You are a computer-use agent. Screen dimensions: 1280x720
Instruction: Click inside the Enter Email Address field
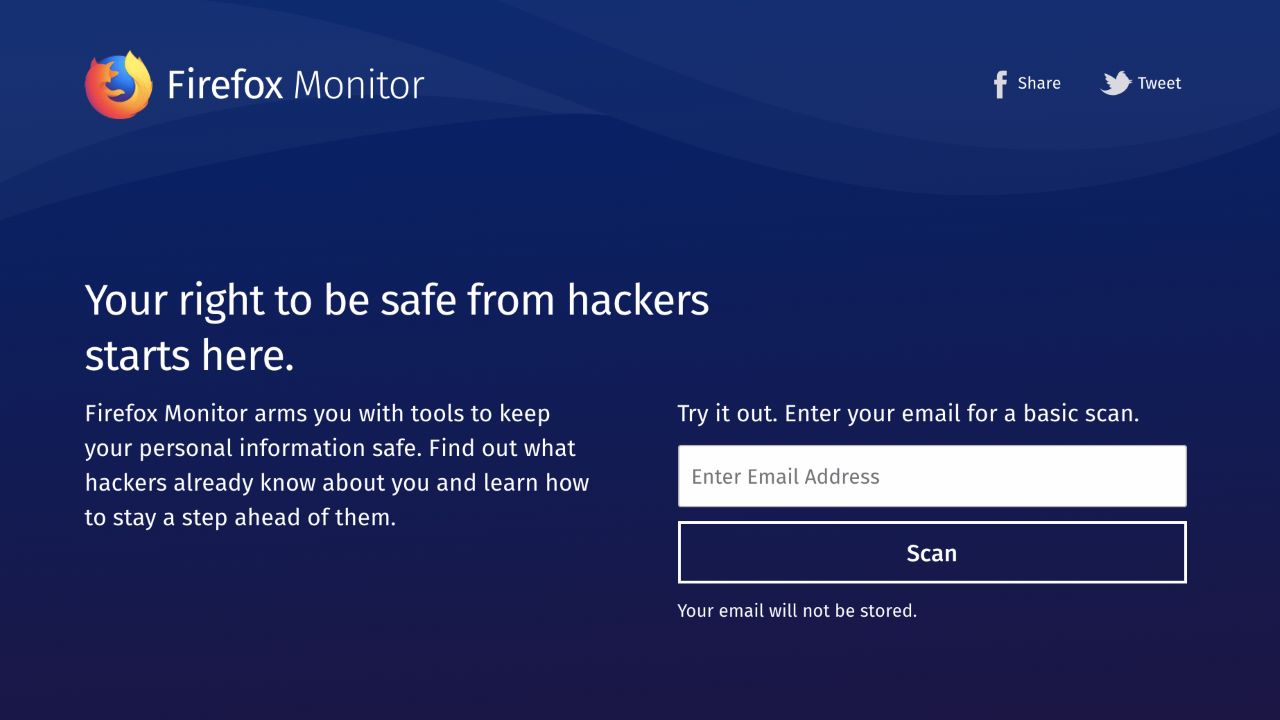pyautogui.click(x=931, y=475)
